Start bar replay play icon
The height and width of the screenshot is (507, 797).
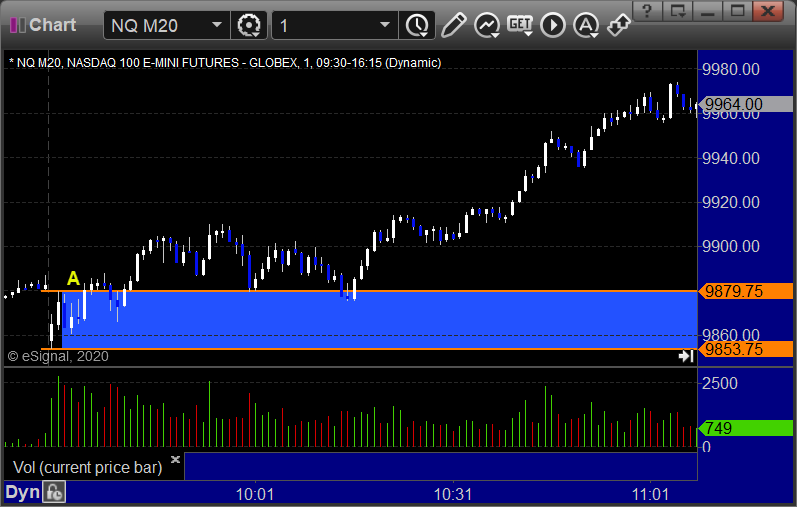[x=553, y=25]
